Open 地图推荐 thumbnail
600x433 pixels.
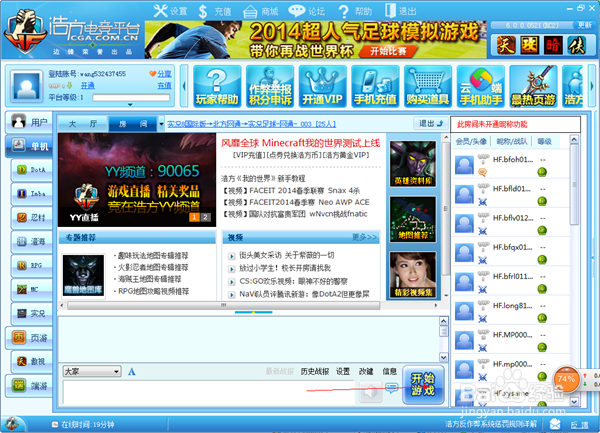(413, 219)
